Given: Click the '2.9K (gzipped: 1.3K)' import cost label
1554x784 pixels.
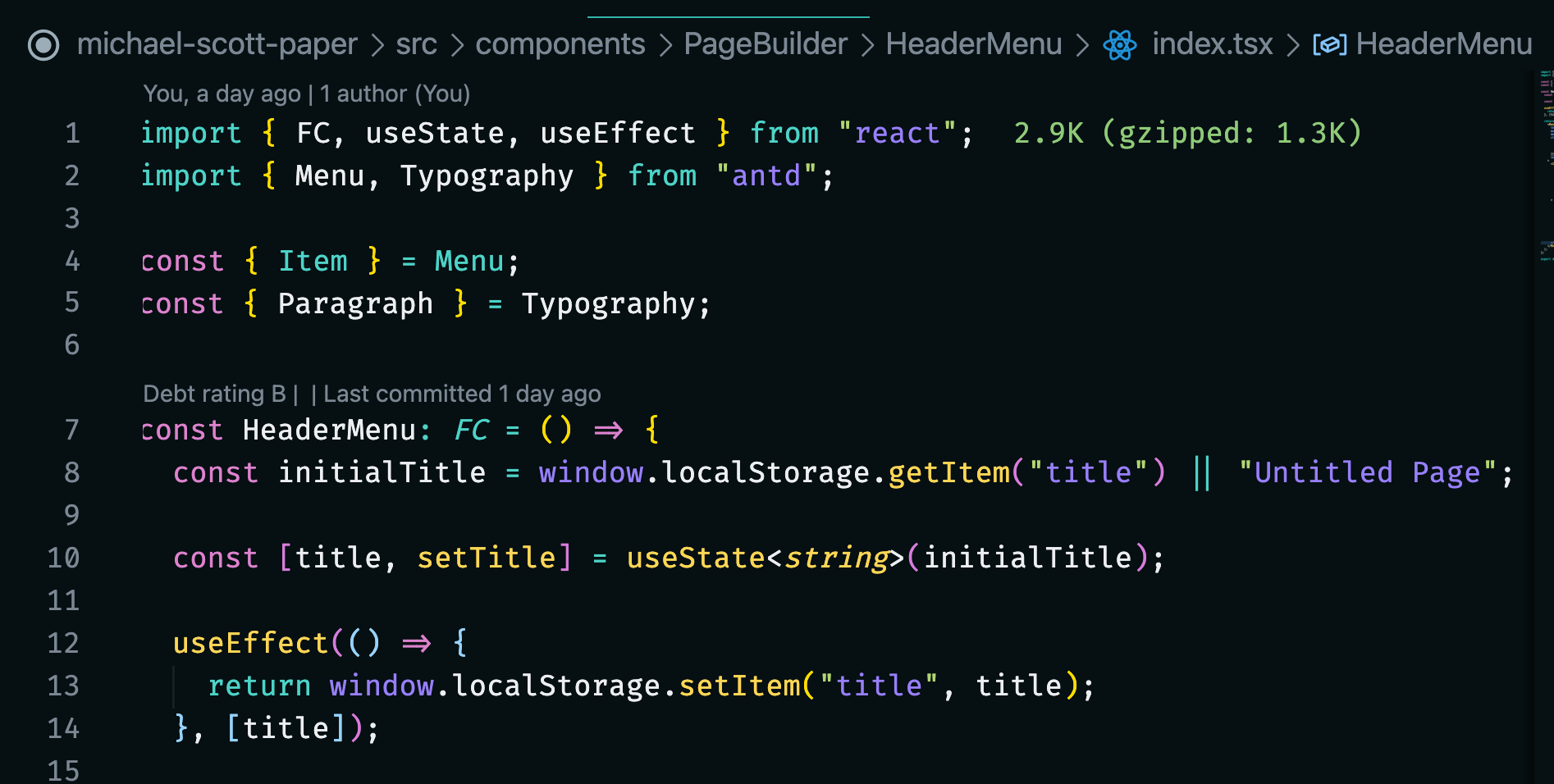Looking at the screenshot, I should (x=1186, y=132).
